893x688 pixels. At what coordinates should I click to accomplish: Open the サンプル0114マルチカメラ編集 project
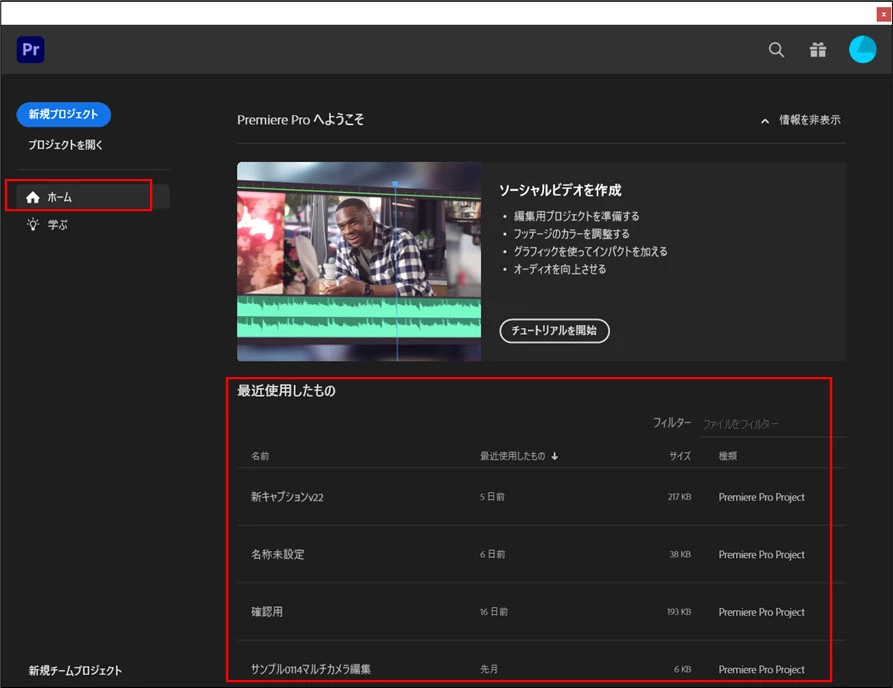[311, 669]
